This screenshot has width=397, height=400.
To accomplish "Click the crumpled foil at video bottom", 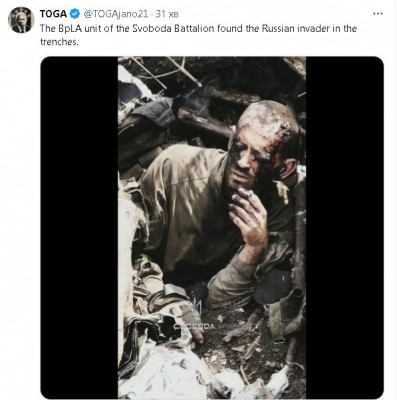I will pos(167,372).
